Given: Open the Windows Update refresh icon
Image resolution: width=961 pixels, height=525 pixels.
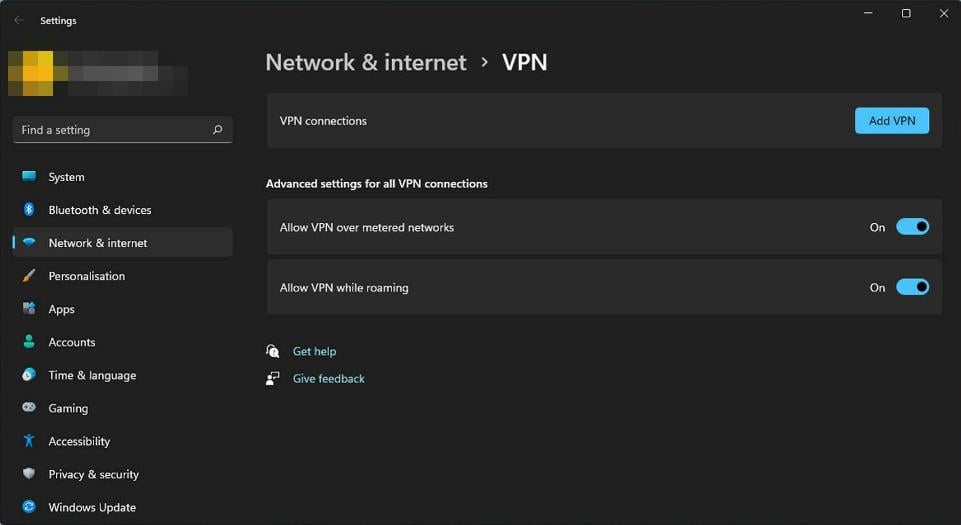Looking at the screenshot, I should 29,507.
